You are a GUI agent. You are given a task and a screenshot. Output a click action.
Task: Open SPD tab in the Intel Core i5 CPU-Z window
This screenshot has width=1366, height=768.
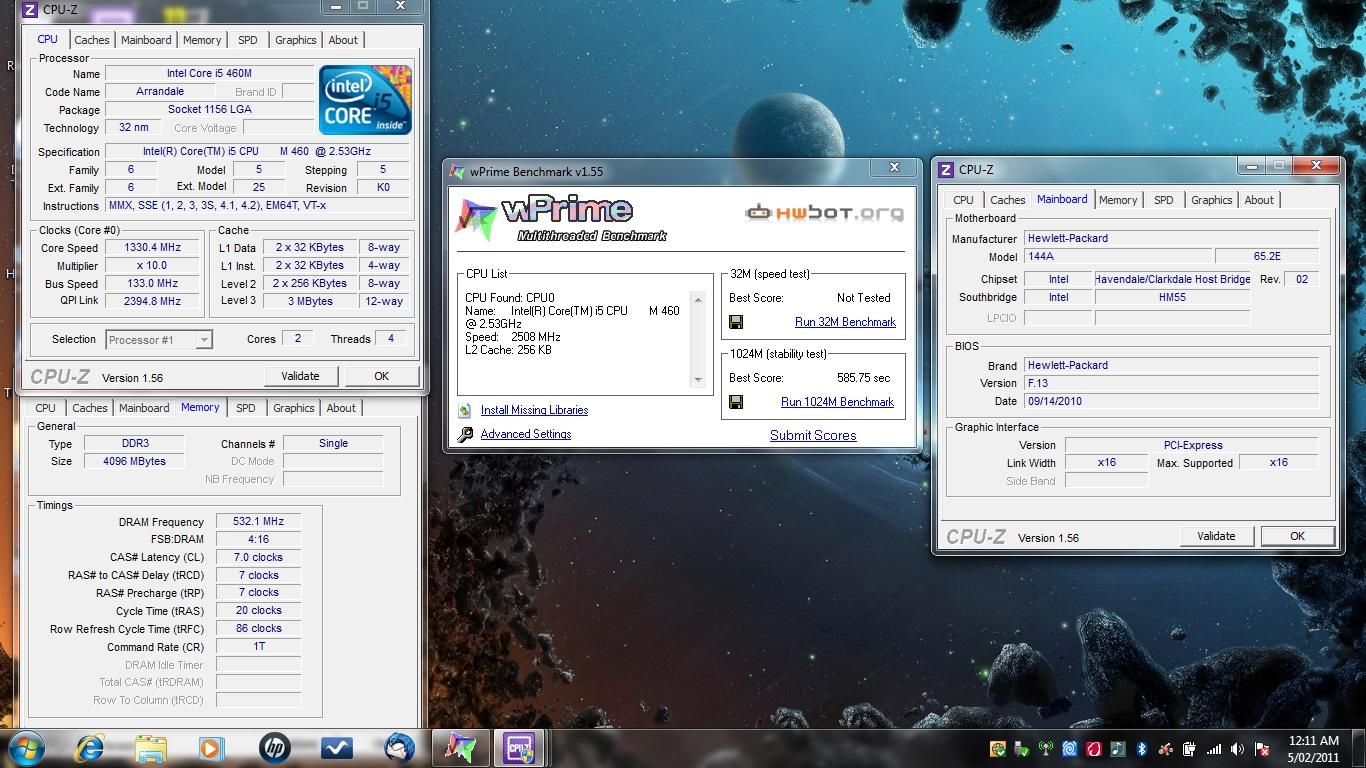(x=247, y=40)
